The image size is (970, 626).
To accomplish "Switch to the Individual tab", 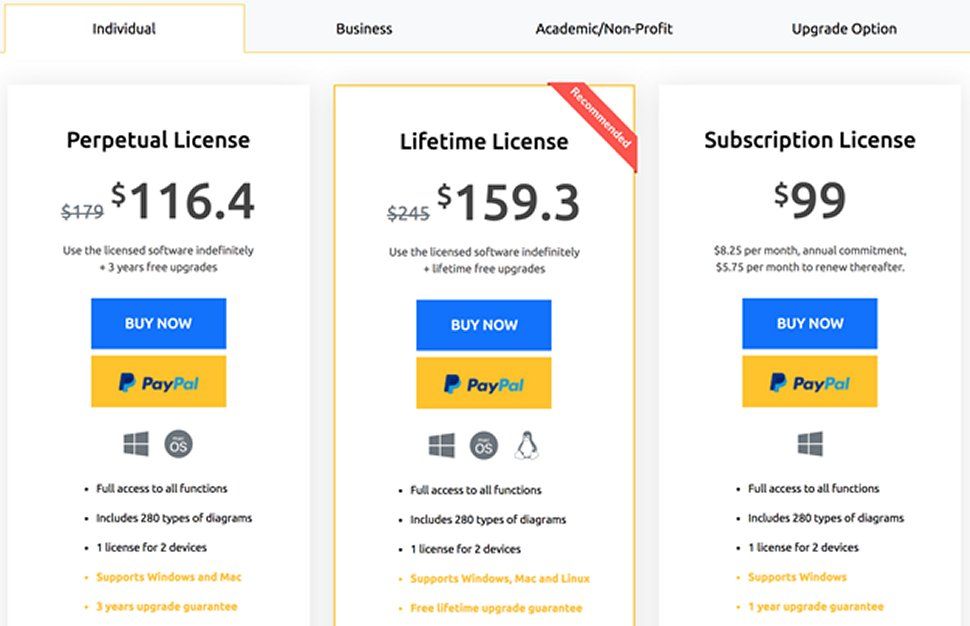I will click(124, 29).
